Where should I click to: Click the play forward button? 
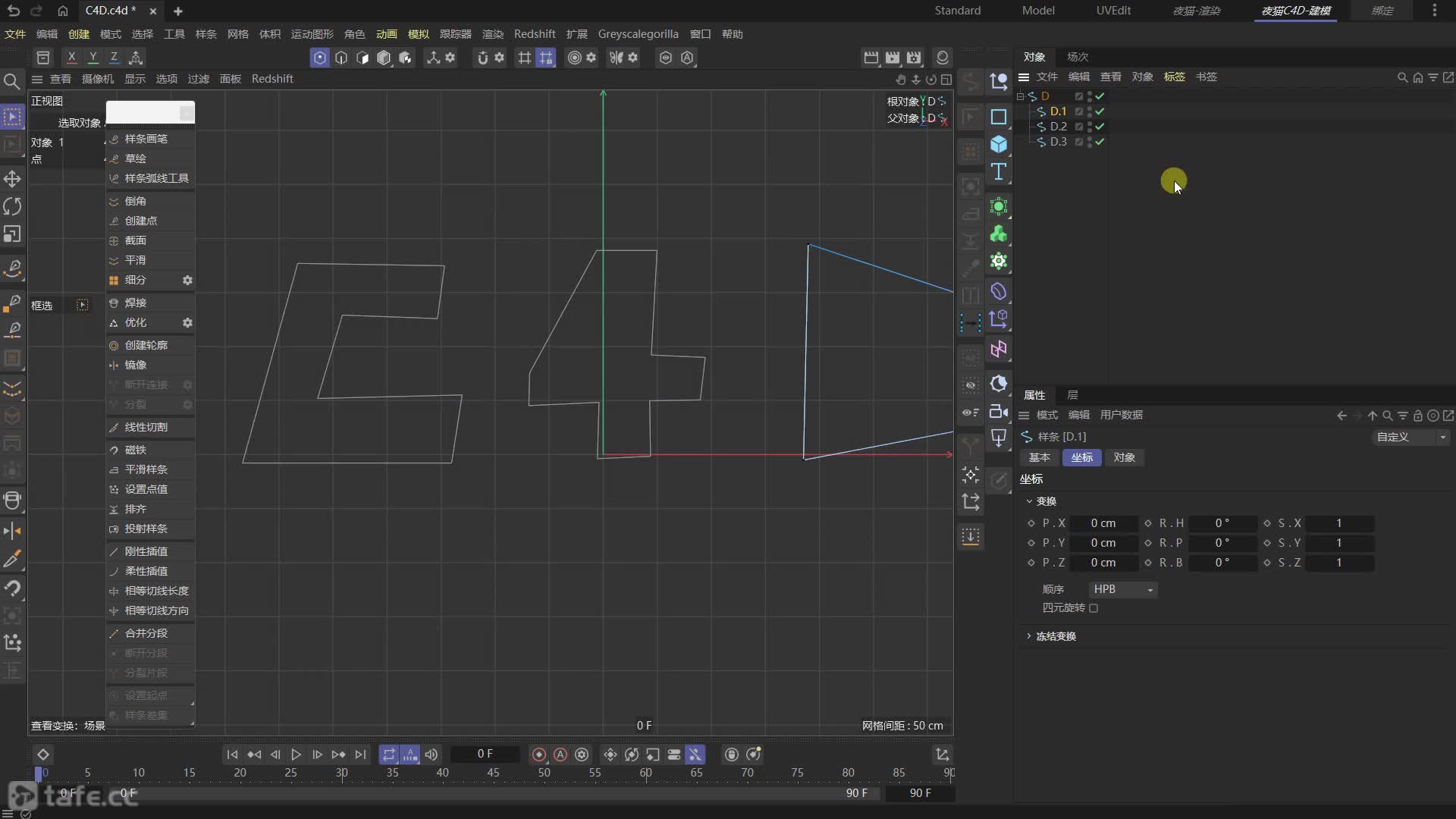(x=296, y=755)
